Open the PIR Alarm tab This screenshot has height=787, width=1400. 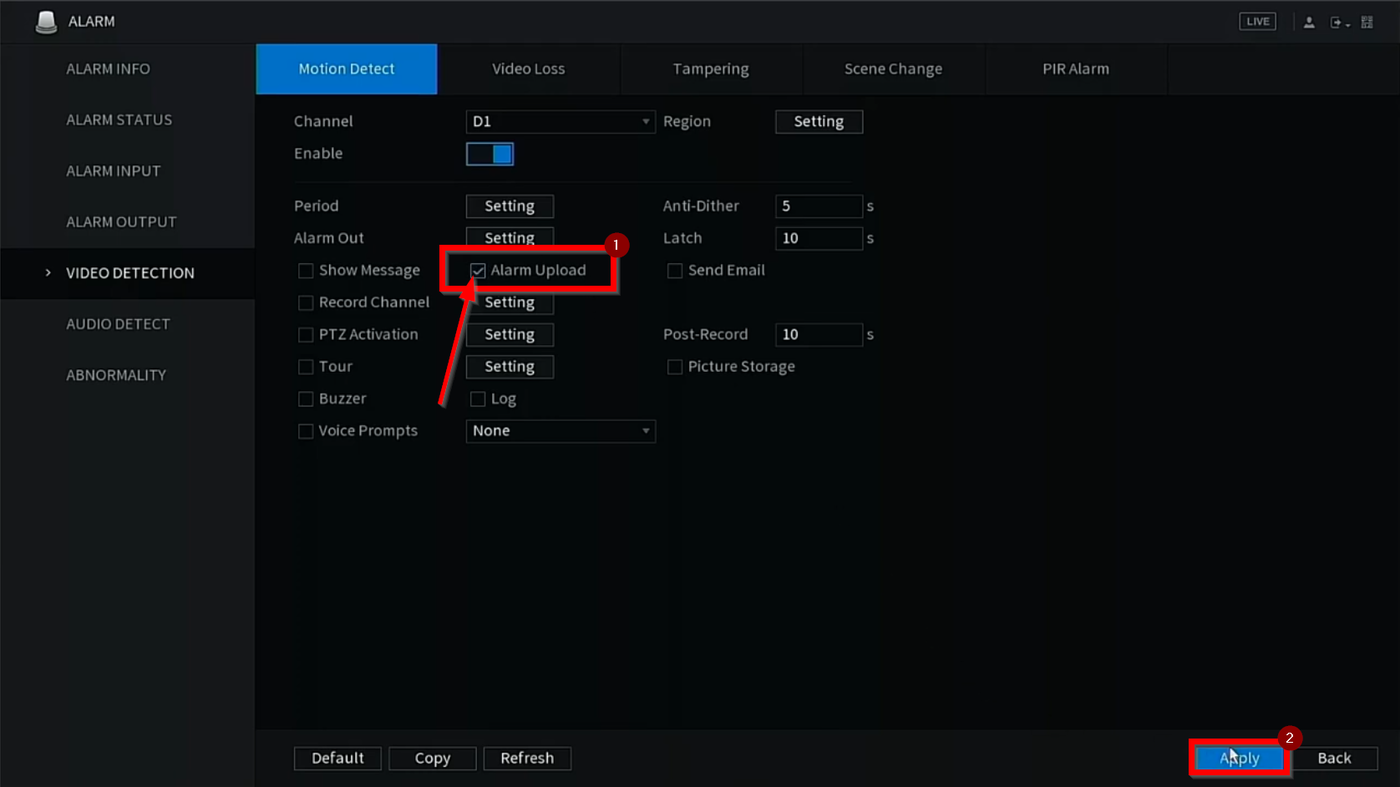(1075, 69)
